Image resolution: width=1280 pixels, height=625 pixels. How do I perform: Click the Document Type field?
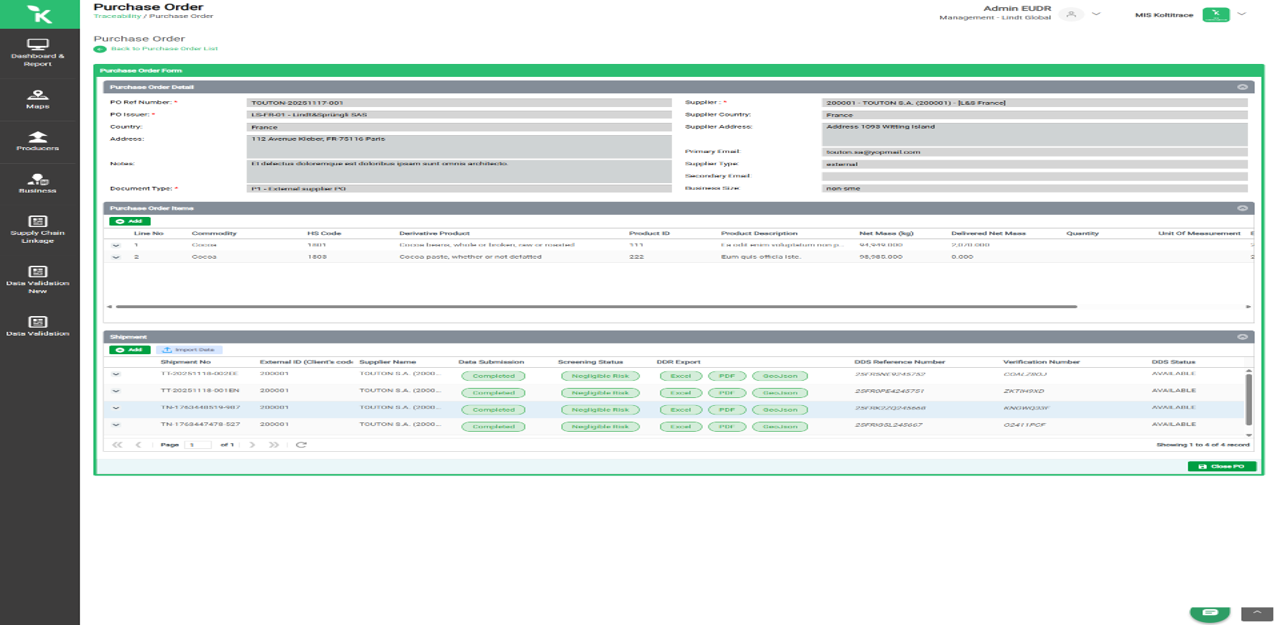pyautogui.click(x=458, y=188)
